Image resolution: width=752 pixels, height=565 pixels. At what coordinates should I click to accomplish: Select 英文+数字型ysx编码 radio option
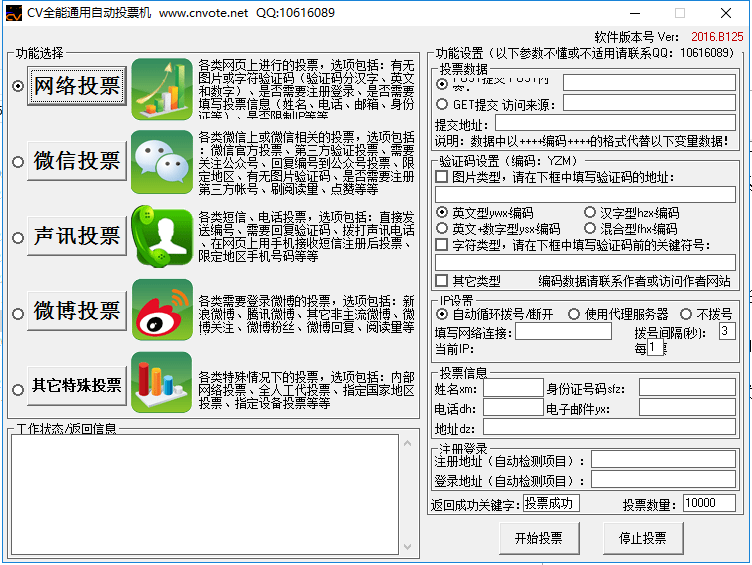[x=442, y=228]
